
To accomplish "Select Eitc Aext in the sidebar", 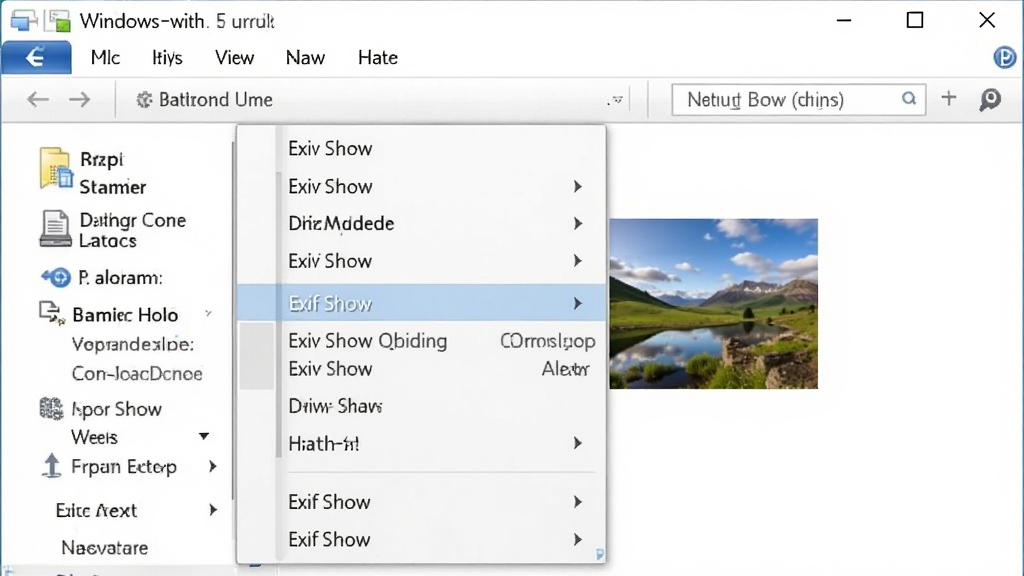I will pos(96,510).
